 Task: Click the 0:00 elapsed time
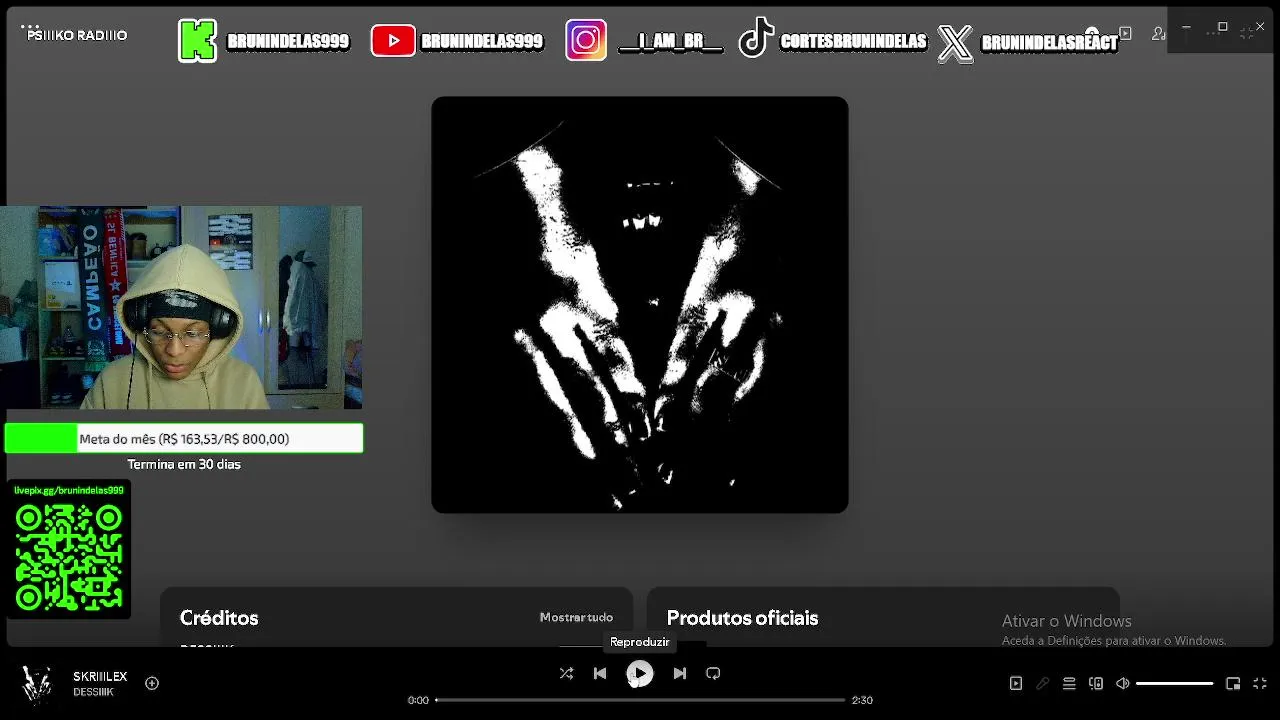click(x=418, y=700)
